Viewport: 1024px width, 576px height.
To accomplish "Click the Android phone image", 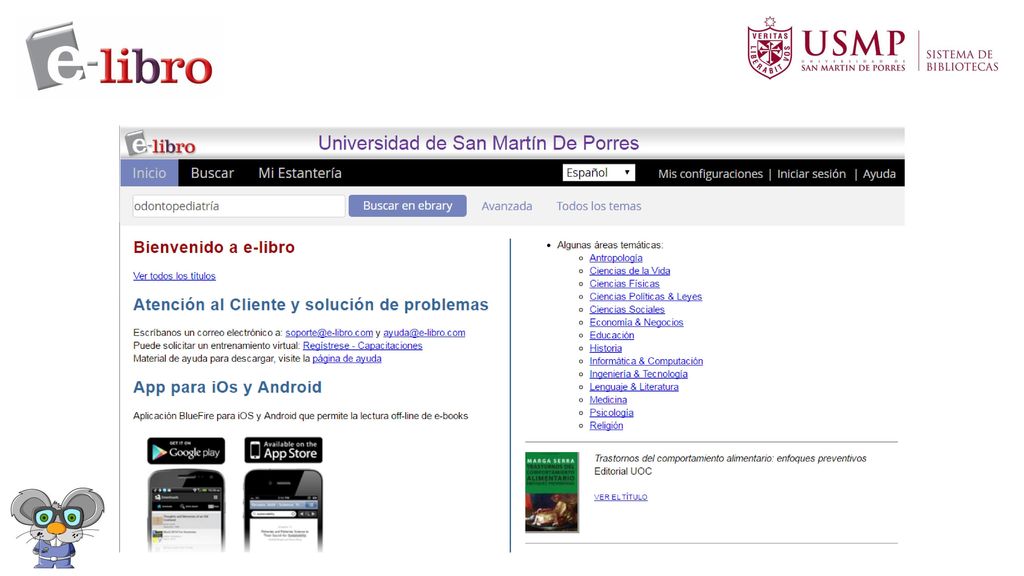I will click(186, 511).
